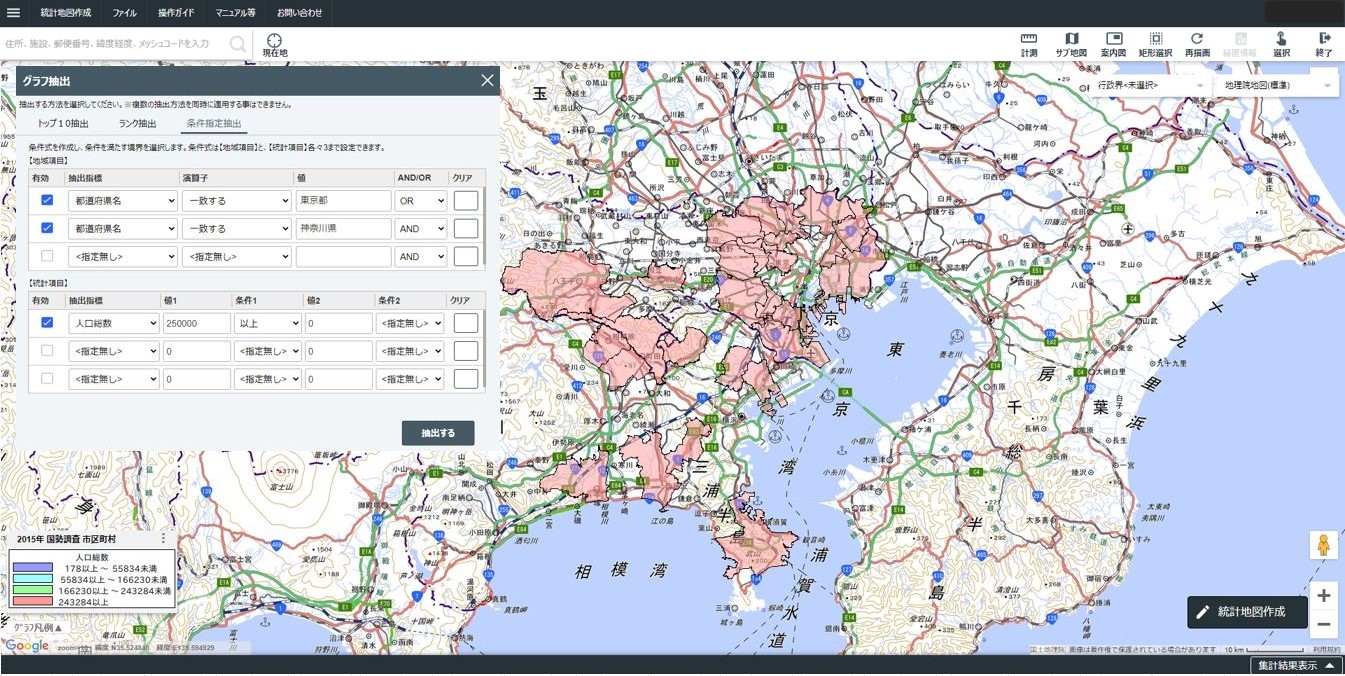Image resolution: width=1345 pixels, height=676 pixels.
Task: Click the 再描画 redraw icon
Action: [1197, 44]
